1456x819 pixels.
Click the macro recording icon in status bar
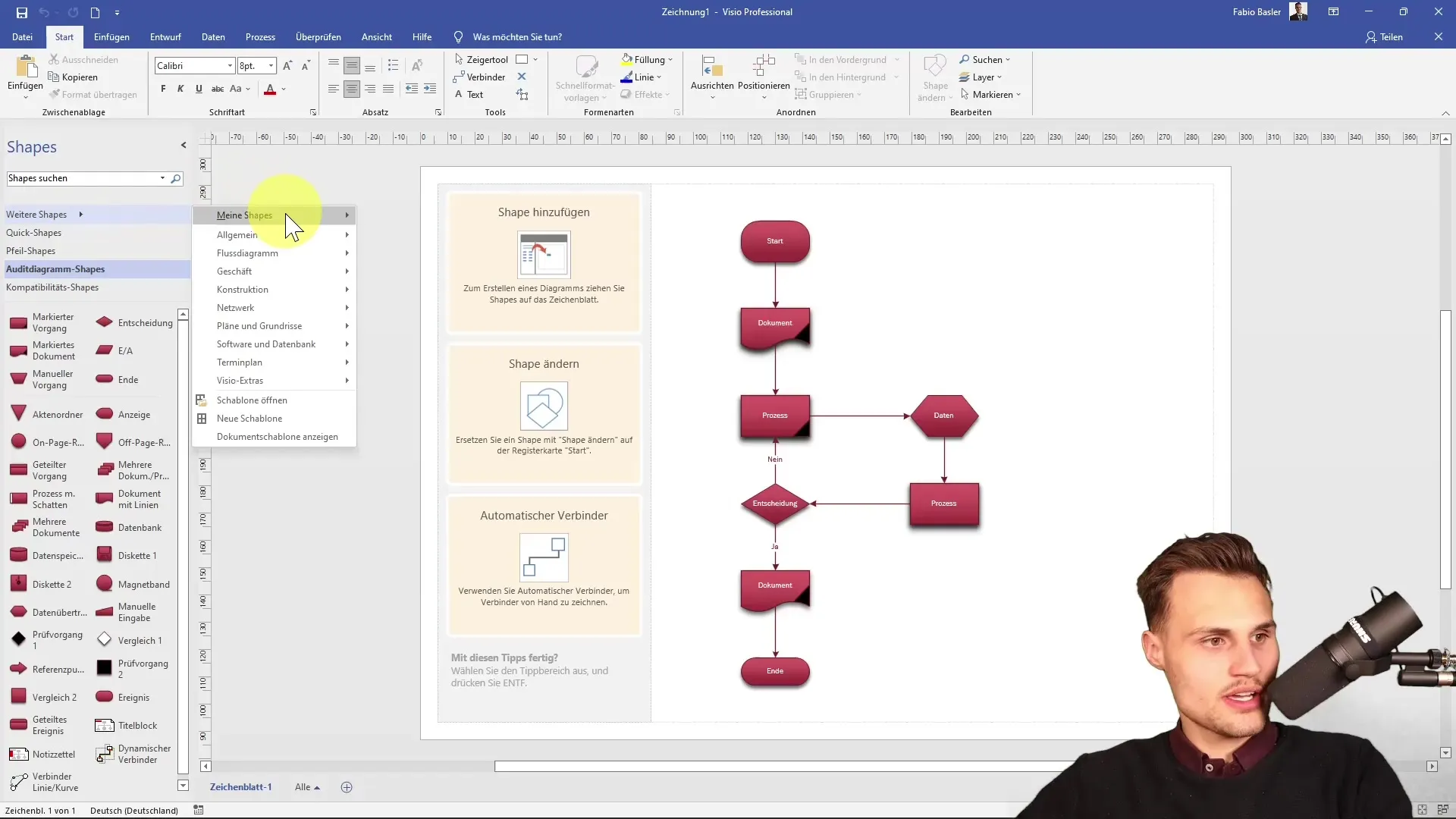[199, 810]
